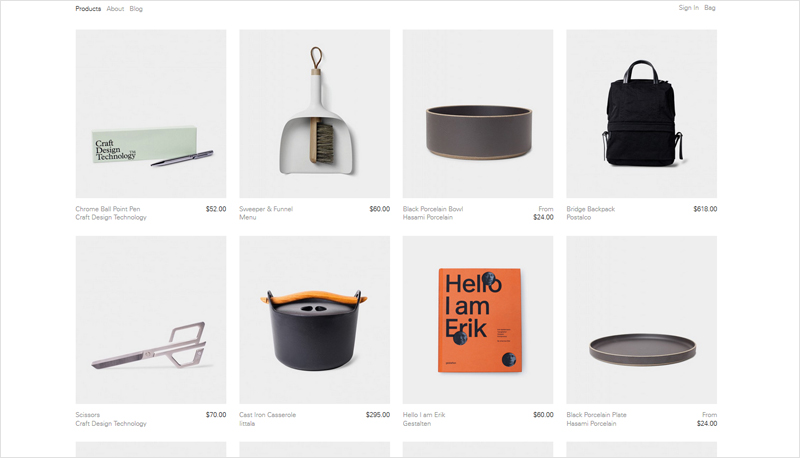
Task: Click the Black Porcelain Bowl title
Action: [433, 209]
